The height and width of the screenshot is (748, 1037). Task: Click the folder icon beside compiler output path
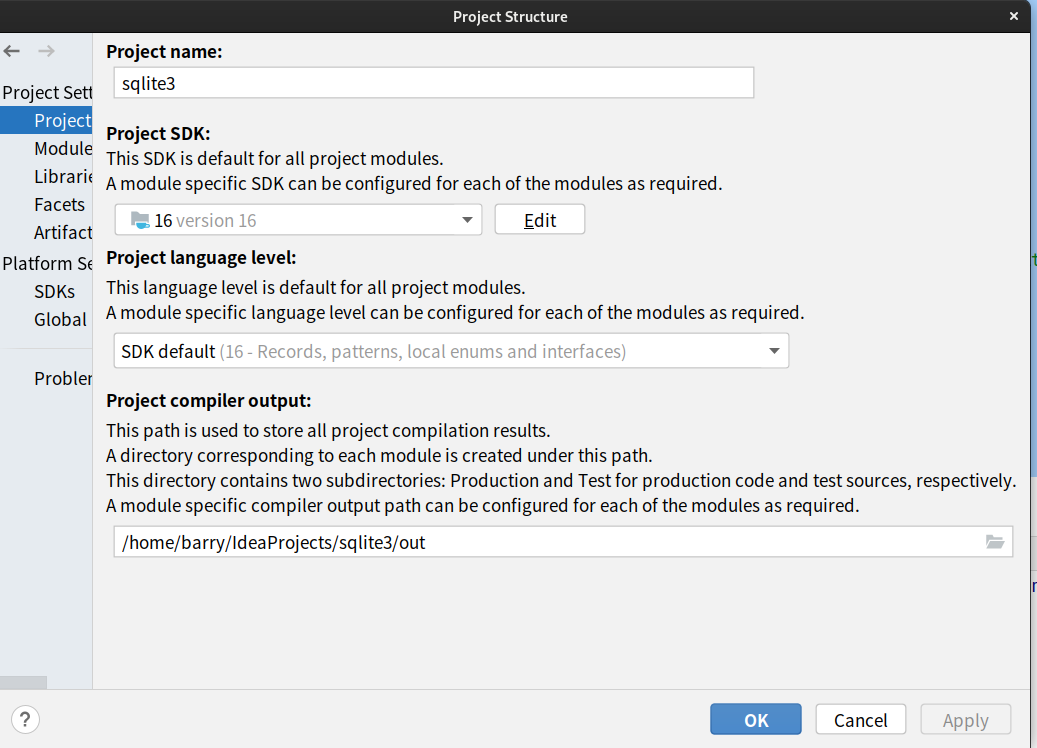point(995,542)
